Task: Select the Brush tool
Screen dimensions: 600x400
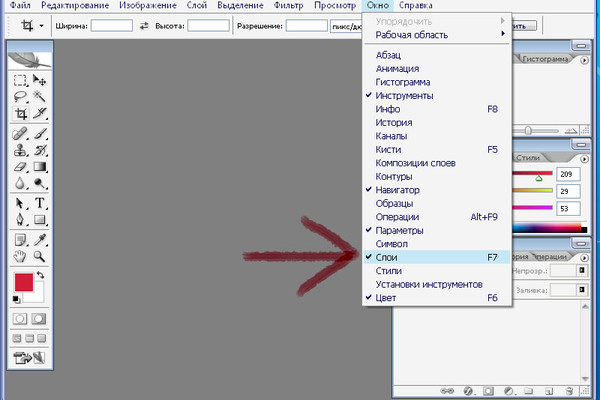Action: pyautogui.click(x=39, y=134)
